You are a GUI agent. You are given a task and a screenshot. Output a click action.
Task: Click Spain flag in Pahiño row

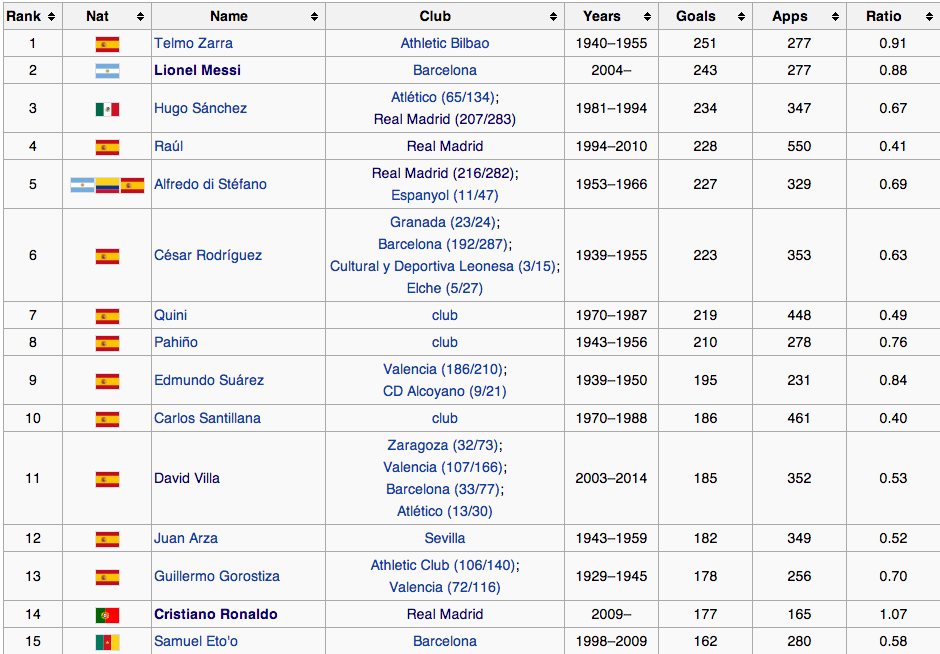107,343
